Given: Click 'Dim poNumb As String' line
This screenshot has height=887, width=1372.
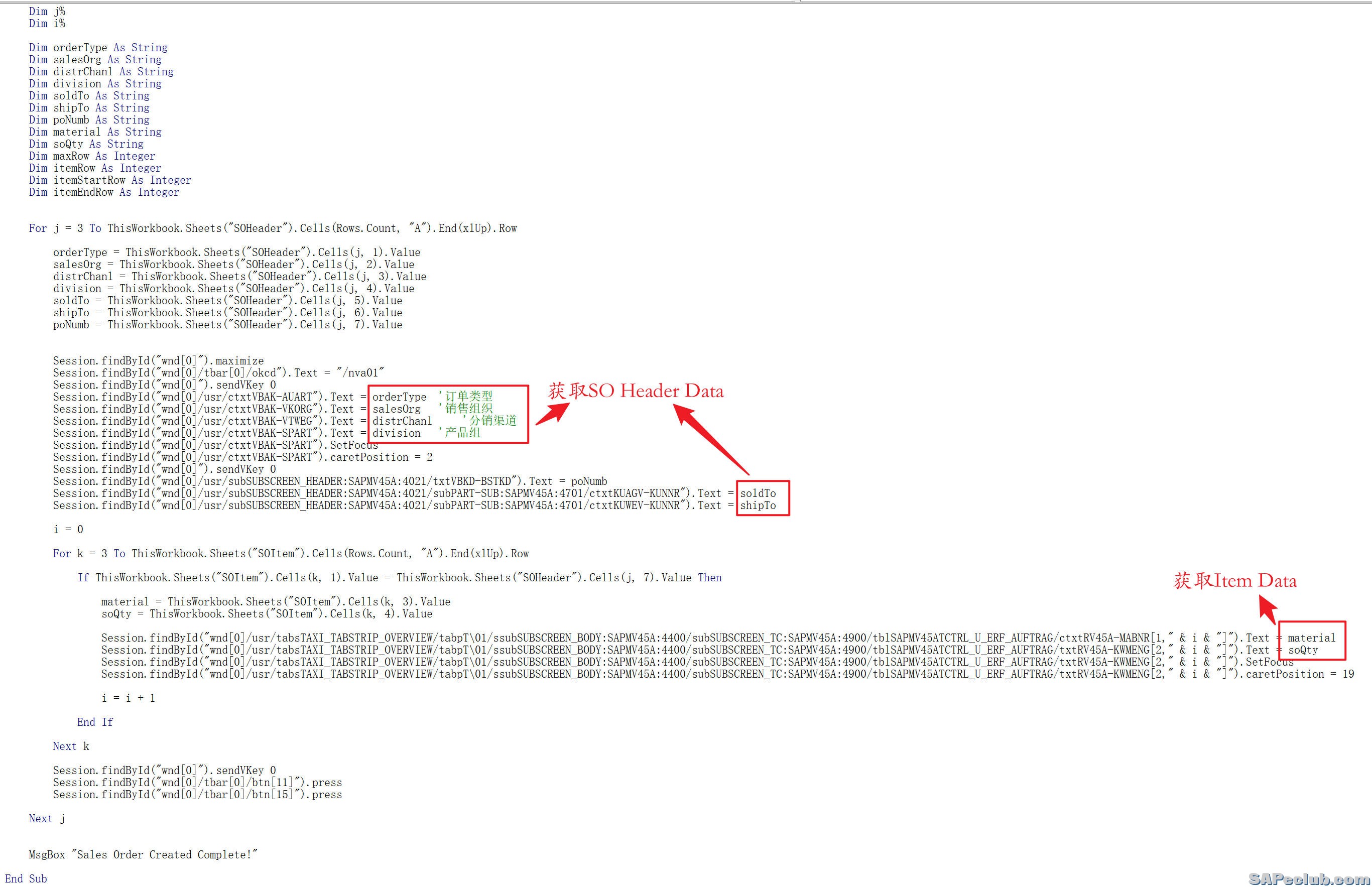Looking at the screenshot, I should 89,120.
